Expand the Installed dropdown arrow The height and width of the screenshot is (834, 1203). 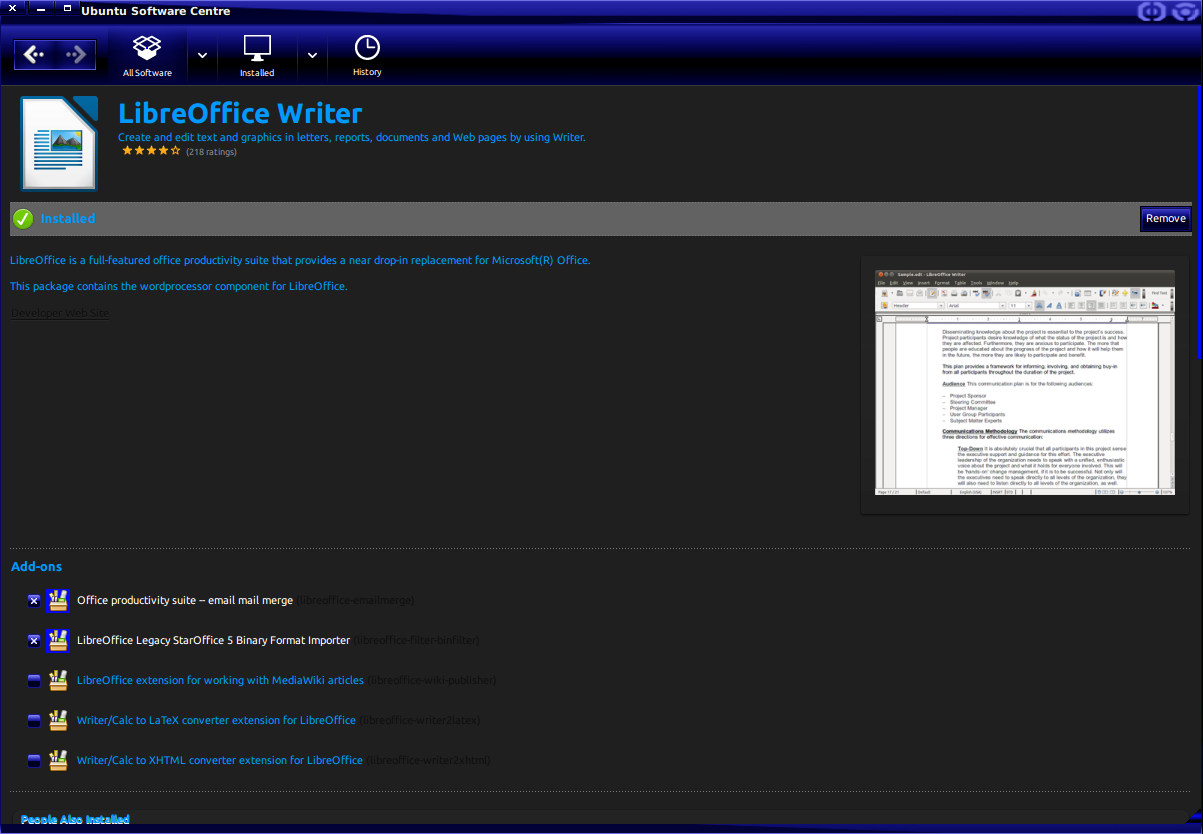coord(312,55)
